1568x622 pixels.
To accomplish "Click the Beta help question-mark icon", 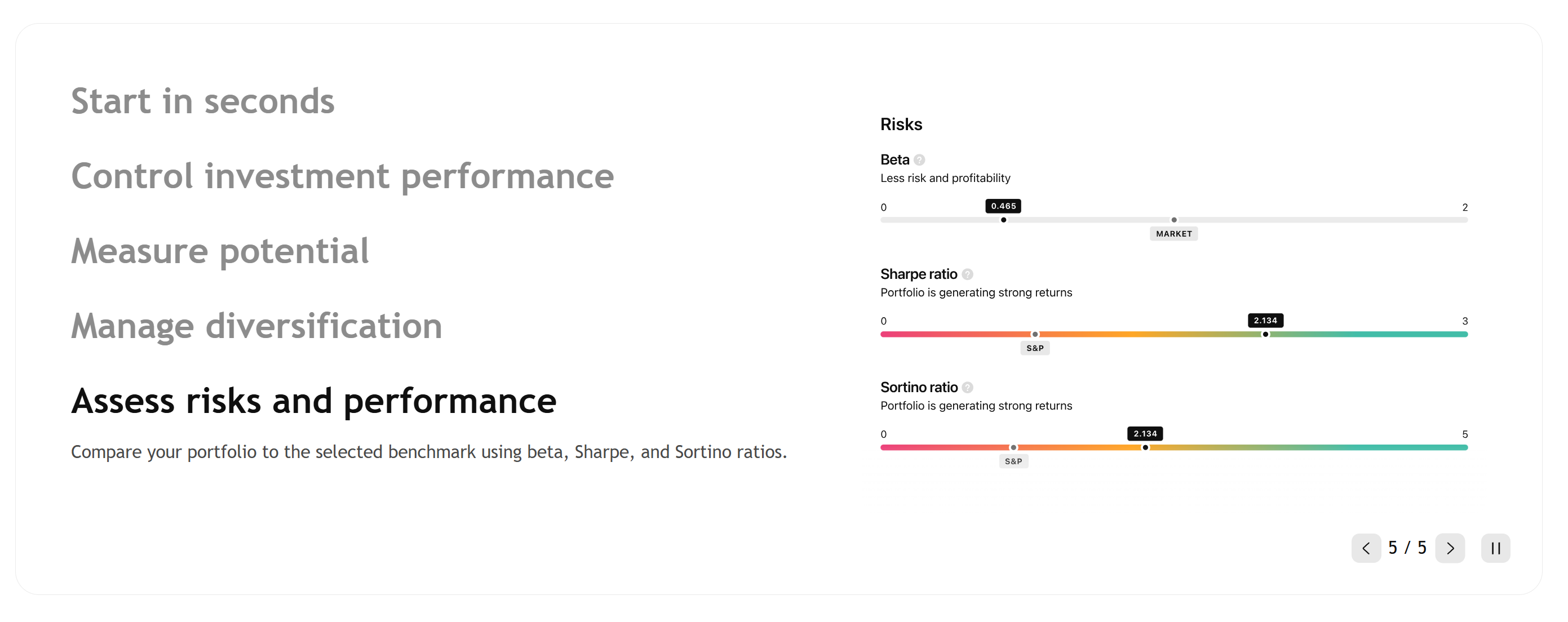I will pos(919,160).
